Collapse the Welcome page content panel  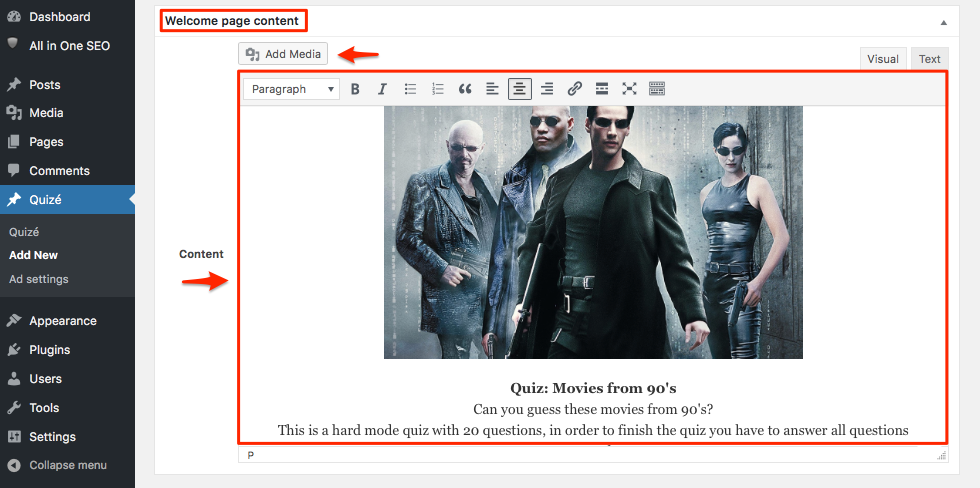click(944, 22)
